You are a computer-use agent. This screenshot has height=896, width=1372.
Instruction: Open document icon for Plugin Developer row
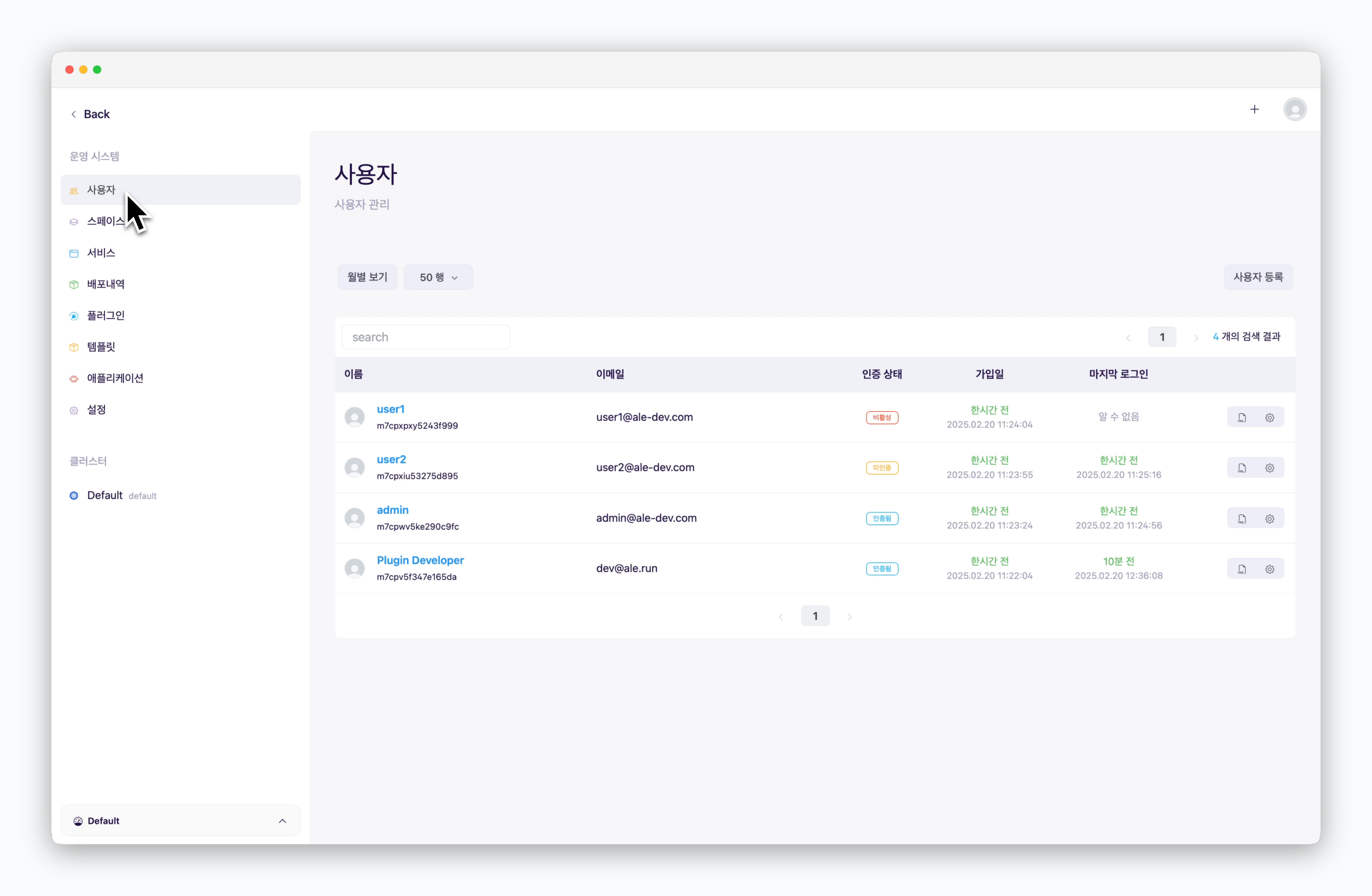(1242, 569)
